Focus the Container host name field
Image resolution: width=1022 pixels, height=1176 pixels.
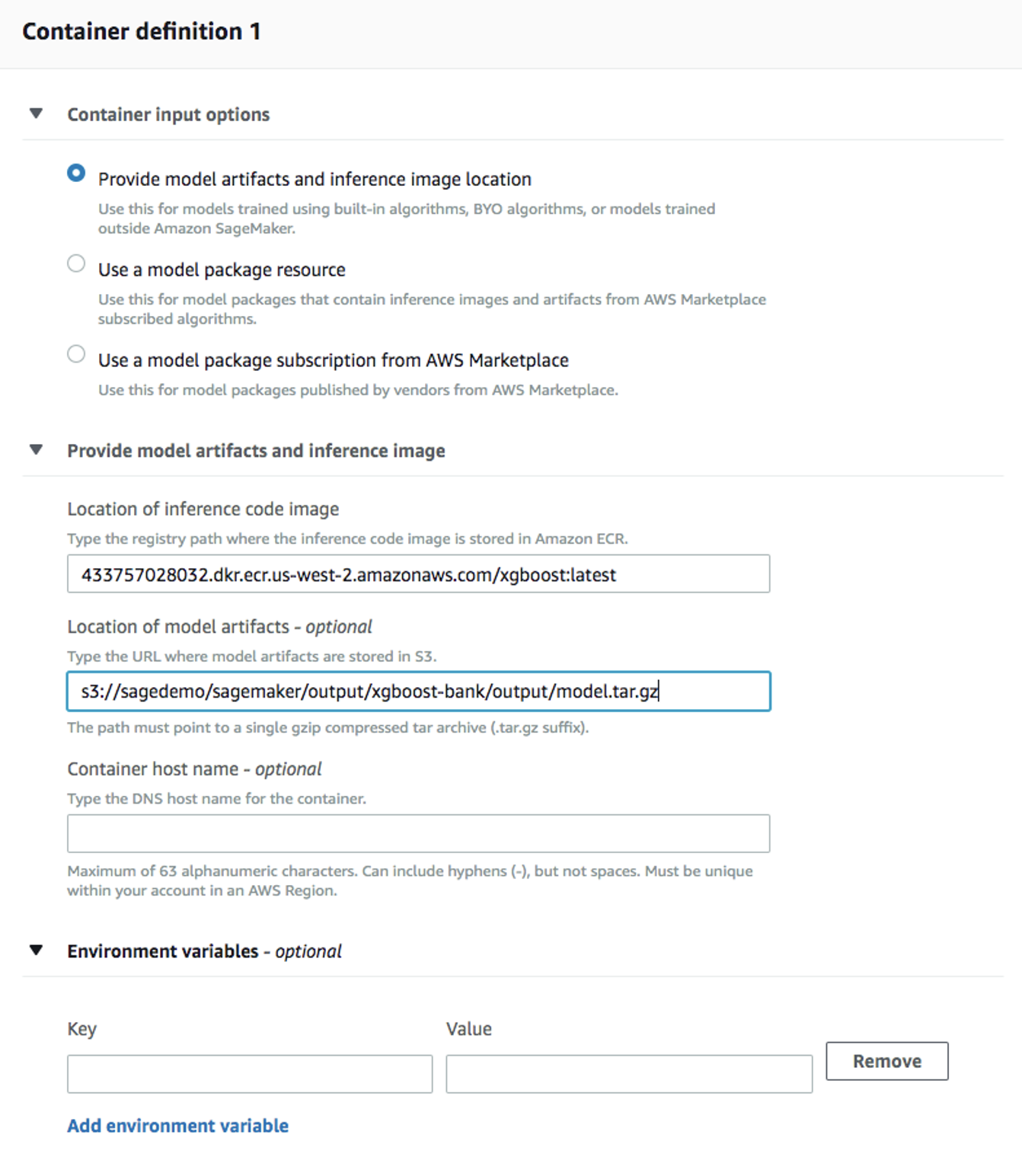click(418, 833)
